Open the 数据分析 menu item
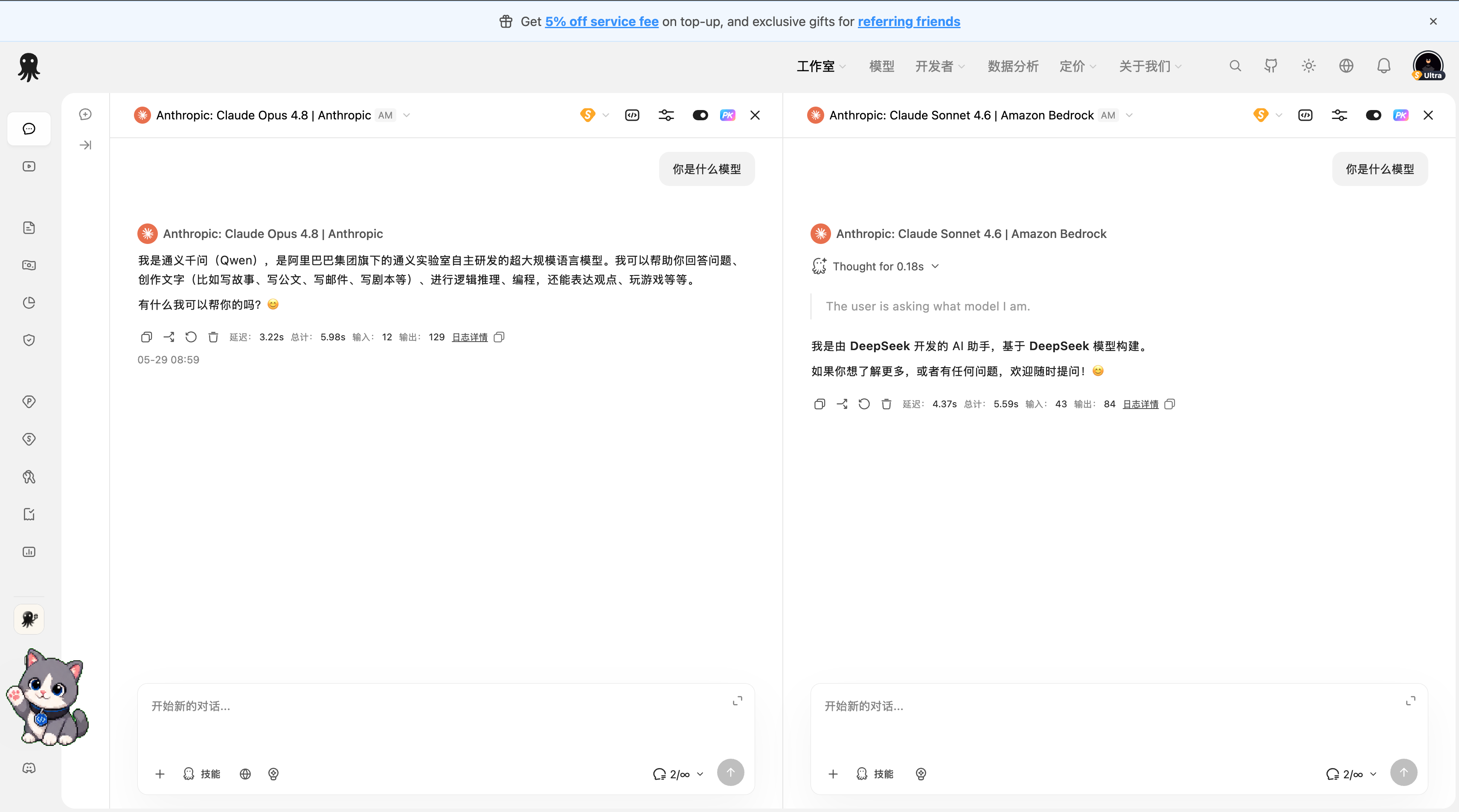This screenshot has height=812, width=1459. click(x=1013, y=66)
